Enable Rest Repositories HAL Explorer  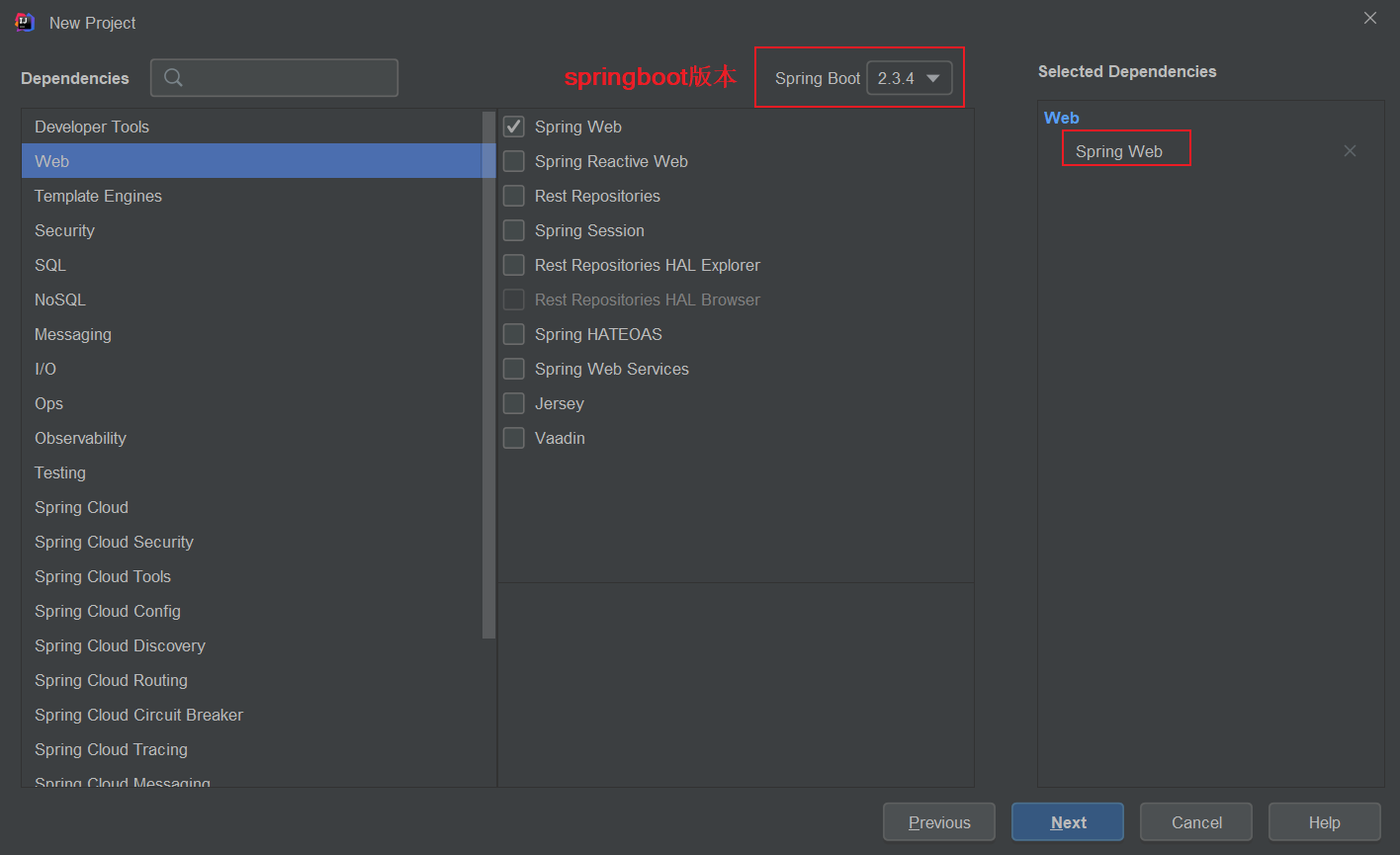514,265
